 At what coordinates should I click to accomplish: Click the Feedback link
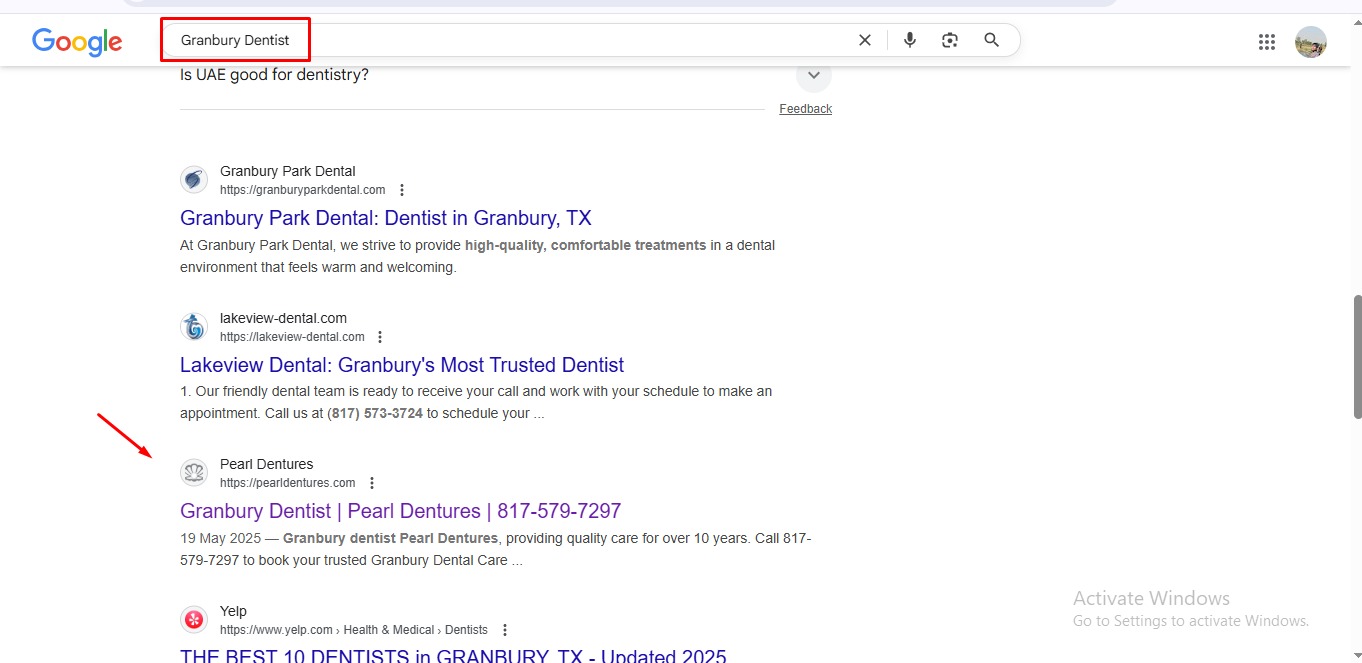point(805,109)
